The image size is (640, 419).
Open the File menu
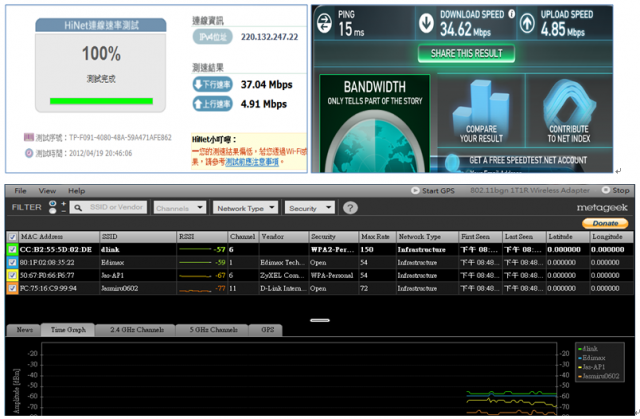point(20,191)
